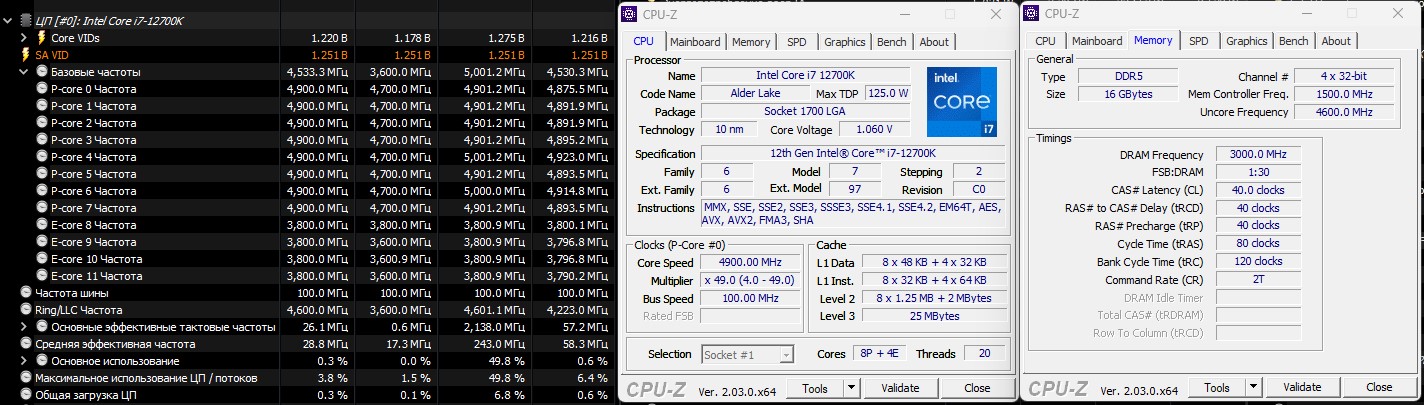1424x405 pixels.
Task: Open Bench tab in Memory timings window
Action: click(1294, 42)
